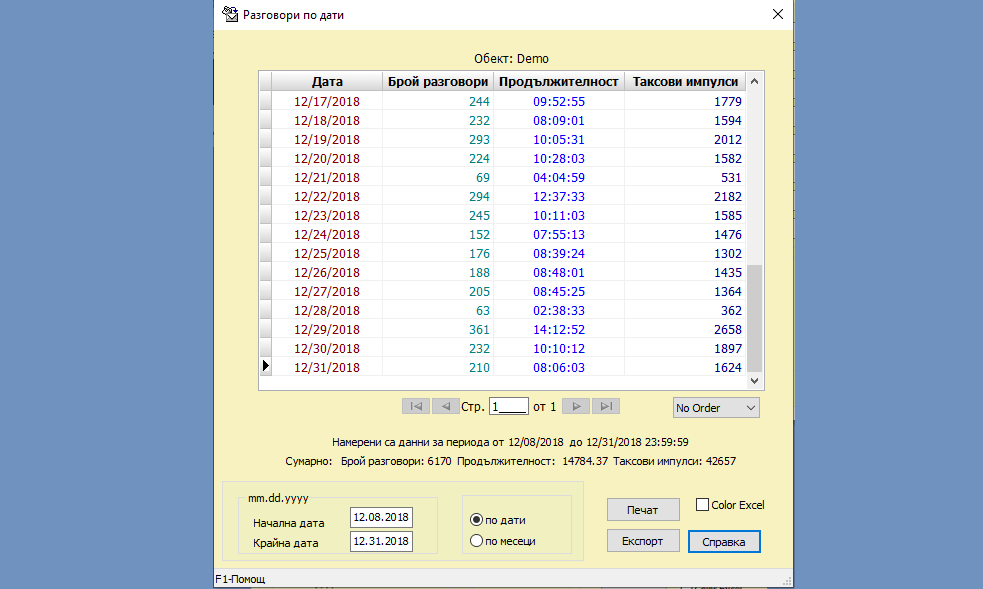Go to last page button
Screen dimensions: 983x589
click(x=606, y=406)
